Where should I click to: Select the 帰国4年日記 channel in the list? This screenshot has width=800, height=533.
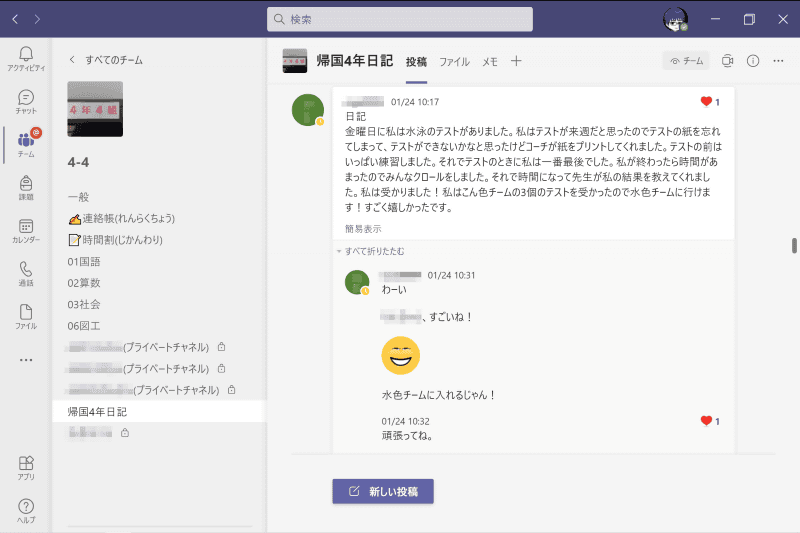click(159, 412)
